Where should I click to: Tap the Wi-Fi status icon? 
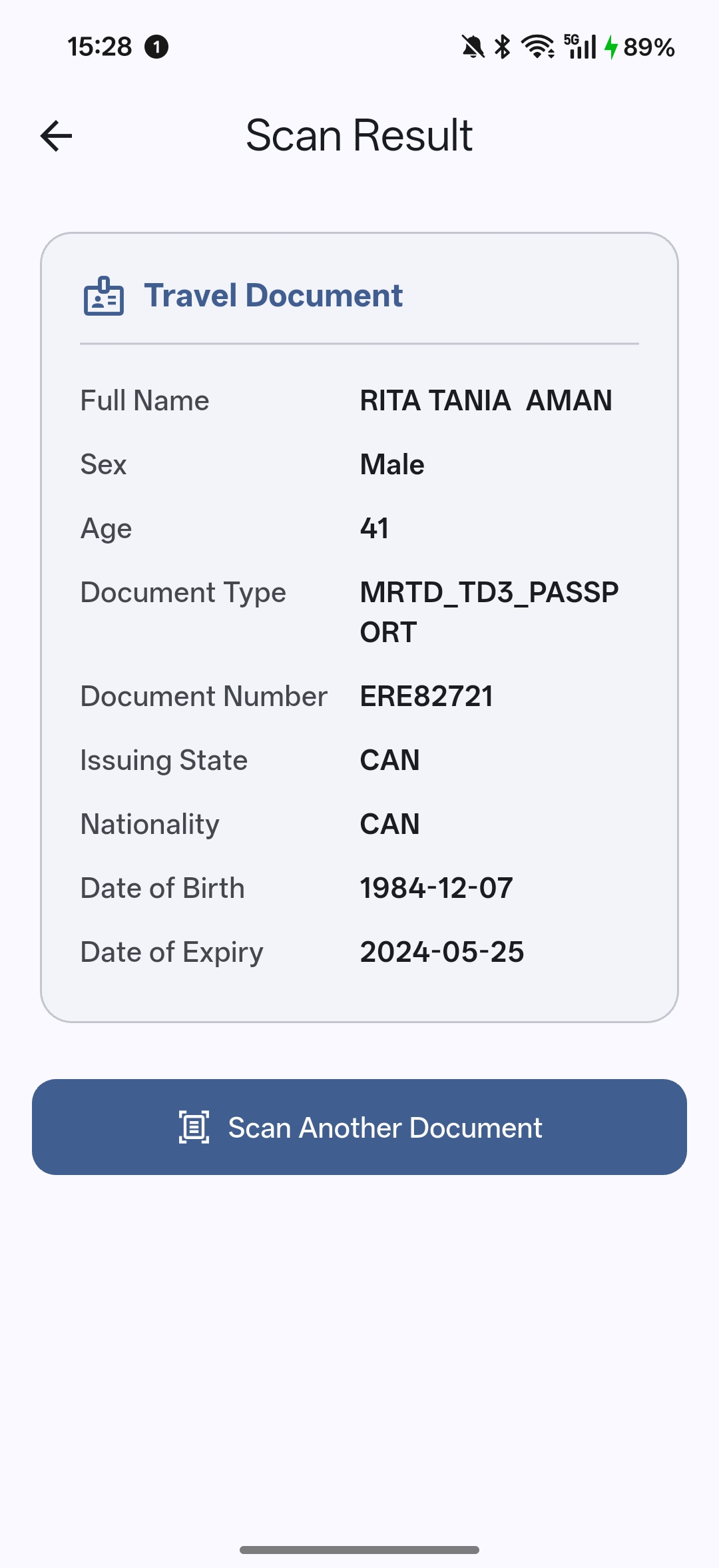point(537,47)
